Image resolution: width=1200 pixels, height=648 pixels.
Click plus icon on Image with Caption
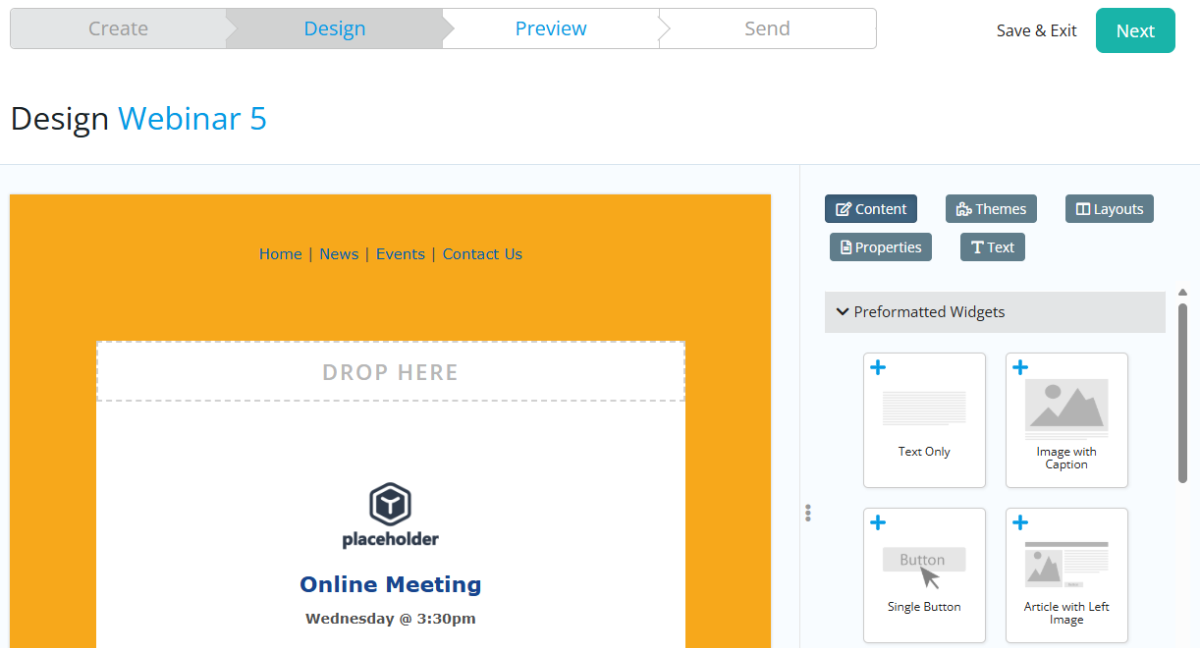1020,368
